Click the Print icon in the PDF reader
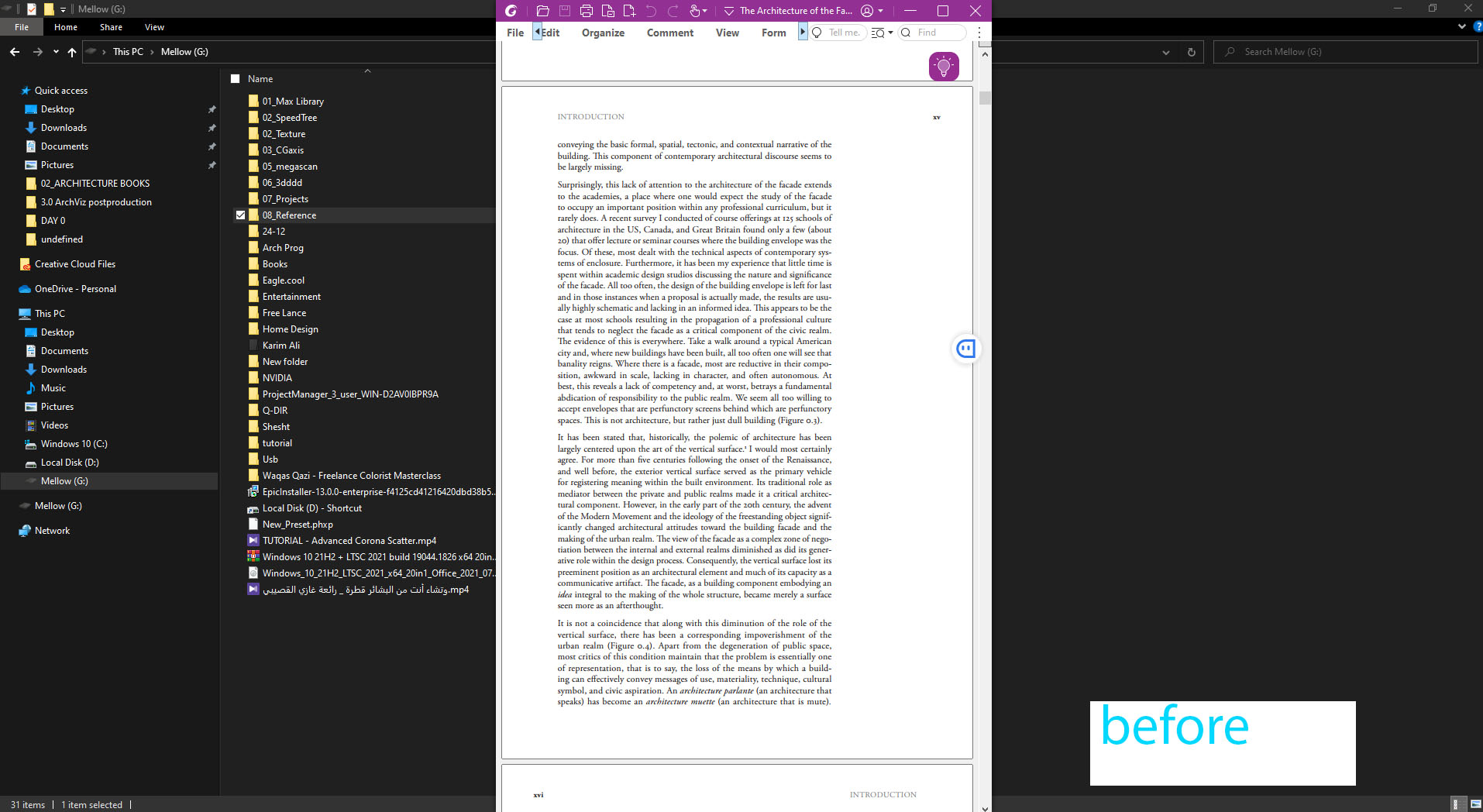1483x812 pixels. tap(586, 10)
